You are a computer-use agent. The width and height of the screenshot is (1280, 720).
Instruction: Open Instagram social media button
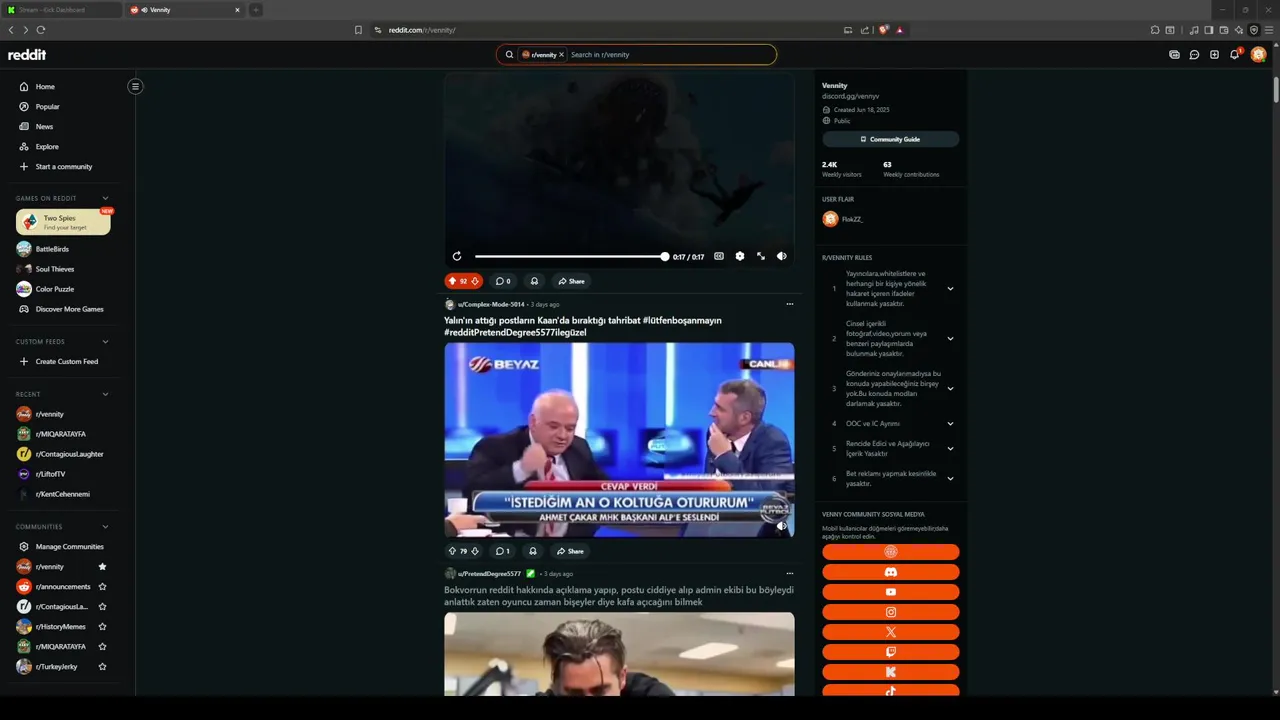(x=890, y=612)
